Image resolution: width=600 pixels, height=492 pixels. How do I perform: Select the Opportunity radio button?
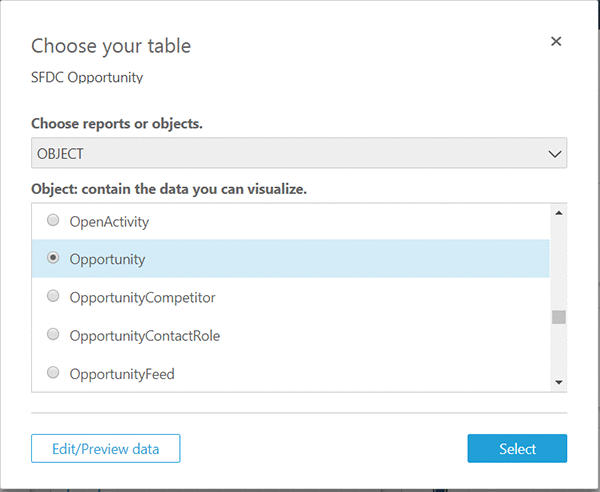click(53, 258)
